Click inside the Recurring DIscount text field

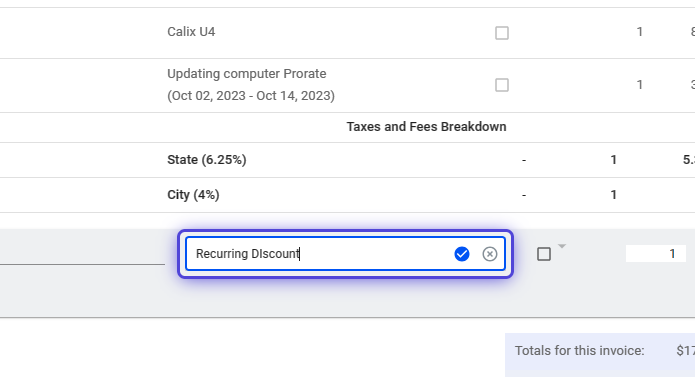[x=319, y=254]
